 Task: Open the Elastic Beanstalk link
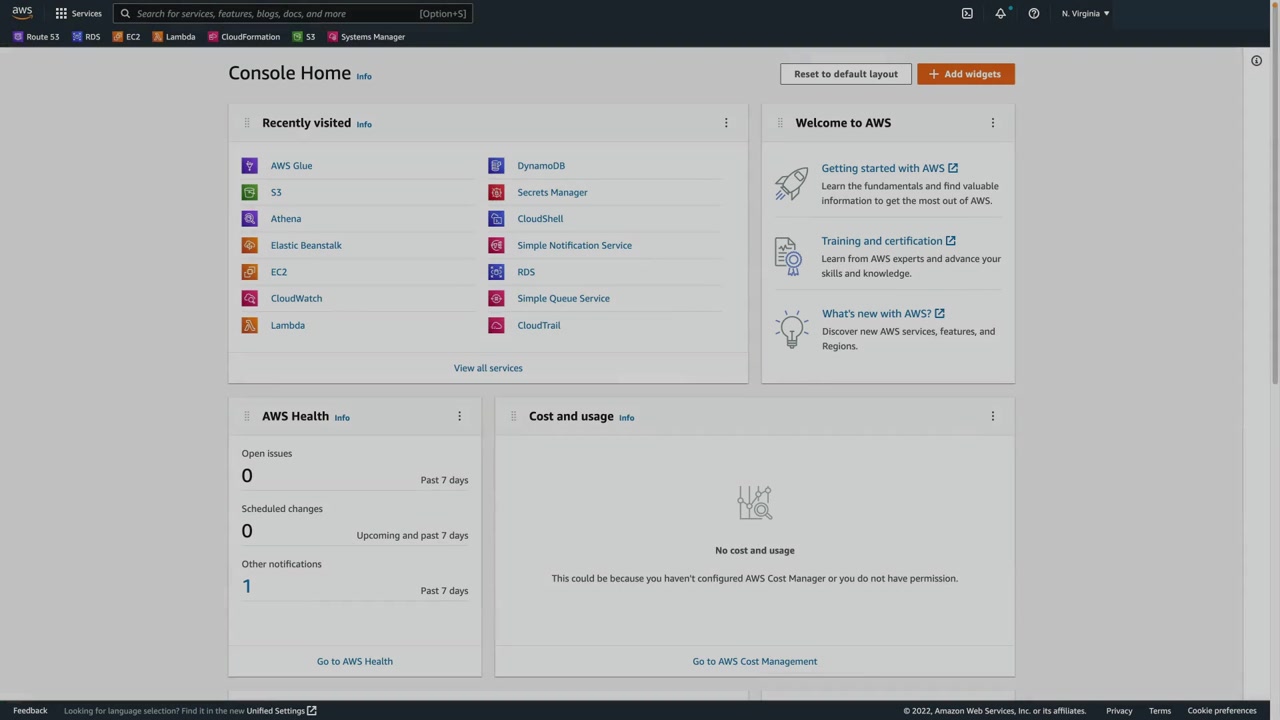click(306, 245)
